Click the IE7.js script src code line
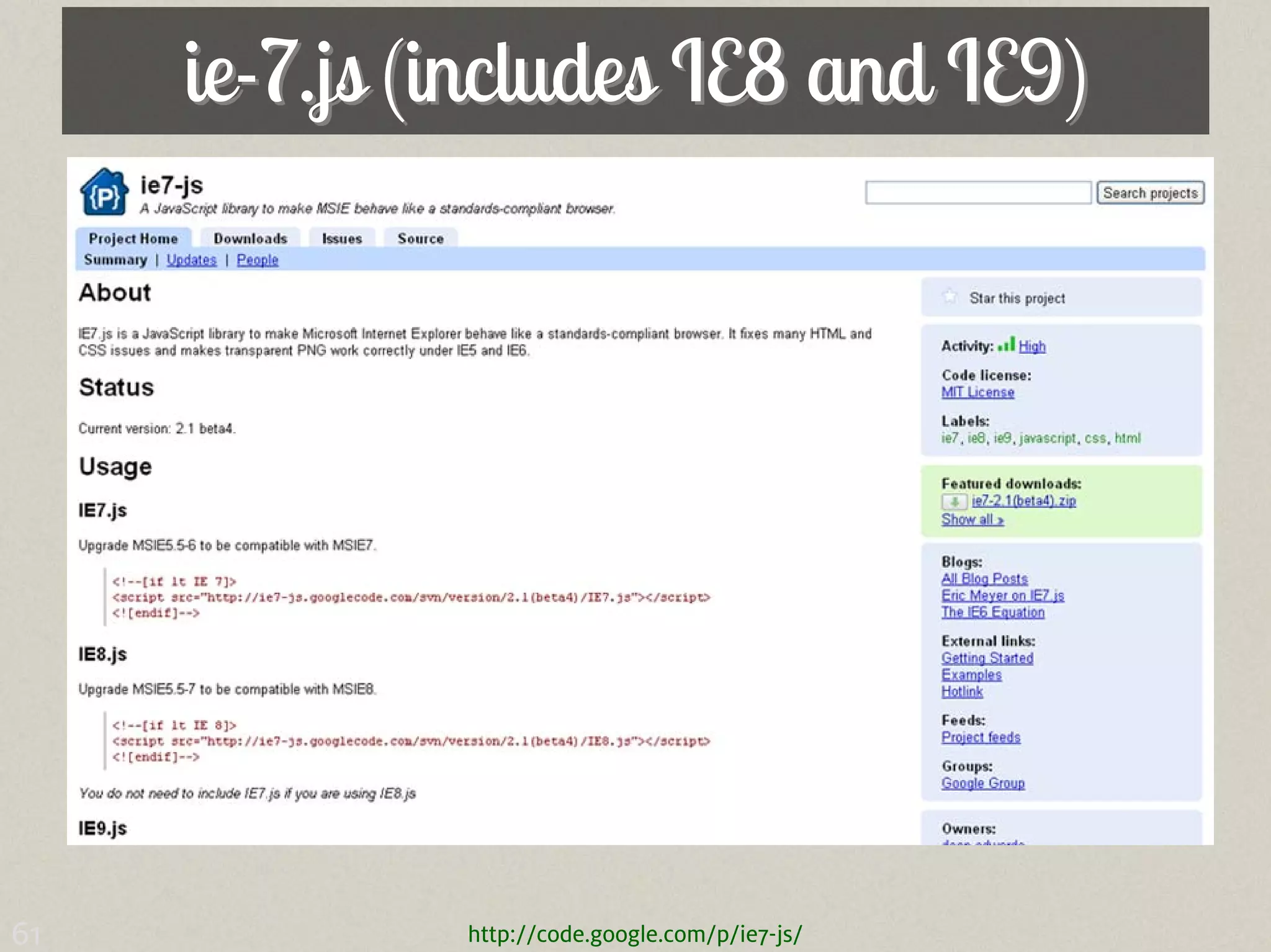 click(411, 597)
